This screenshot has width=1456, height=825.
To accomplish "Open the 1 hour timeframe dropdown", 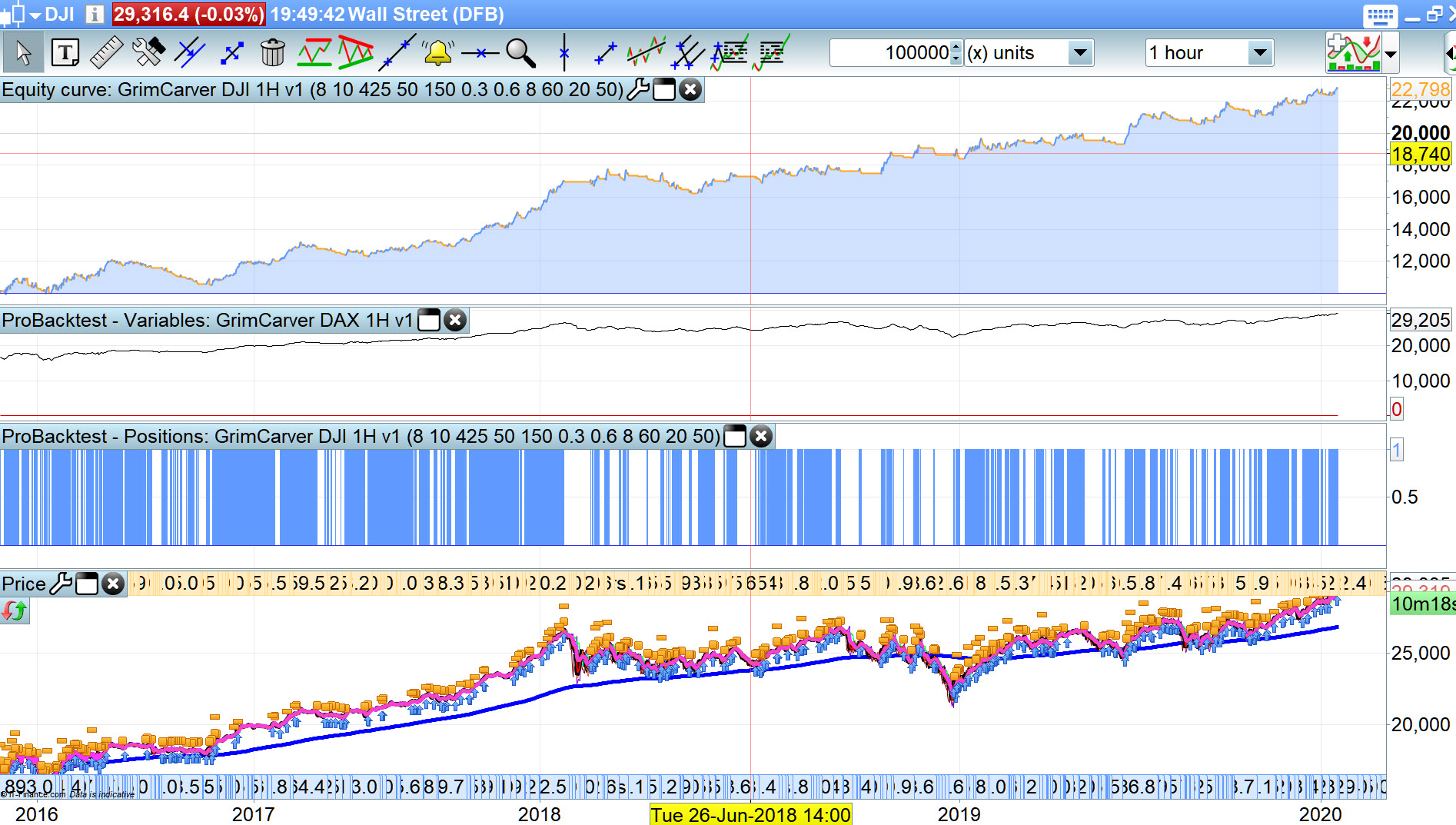I will (x=1259, y=53).
